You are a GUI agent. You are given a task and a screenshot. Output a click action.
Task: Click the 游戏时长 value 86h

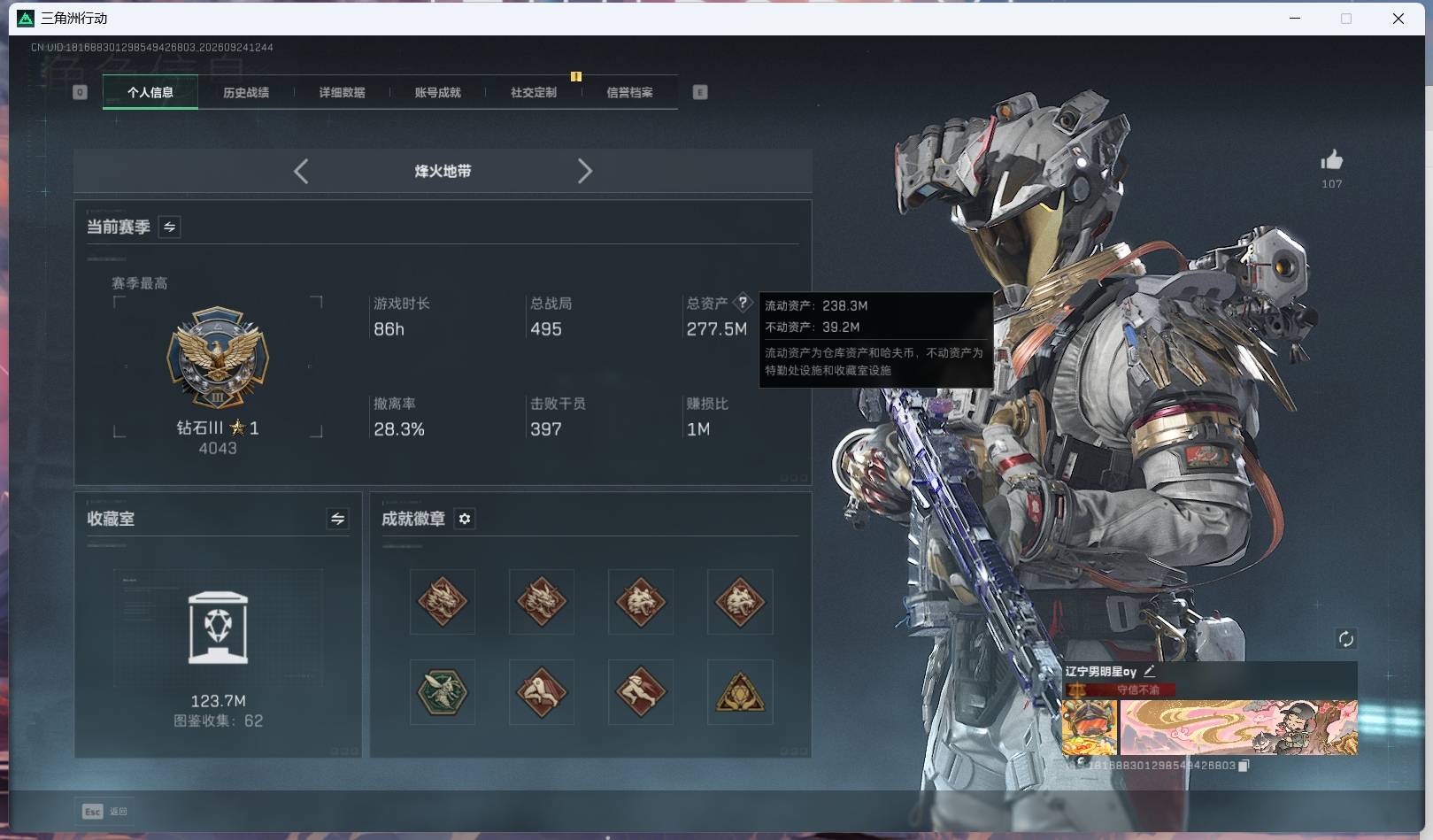pos(389,329)
